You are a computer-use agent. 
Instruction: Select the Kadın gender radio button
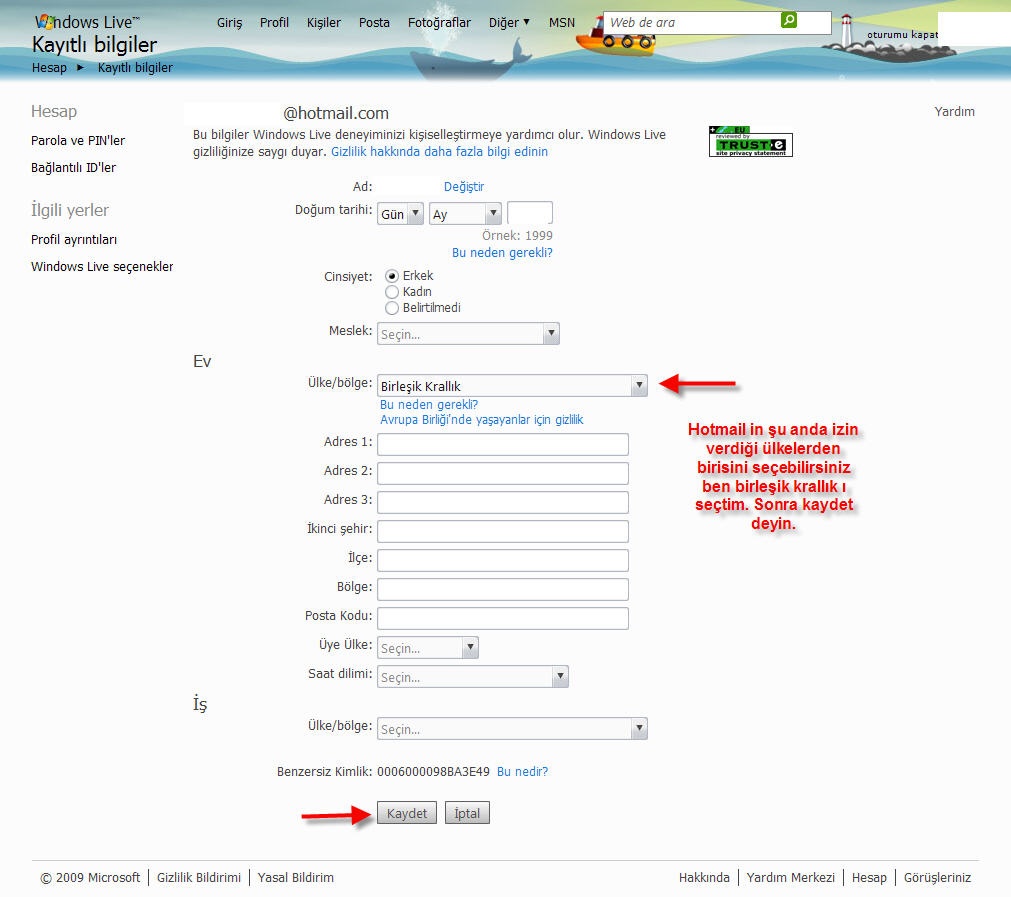click(x=391, y=292)
